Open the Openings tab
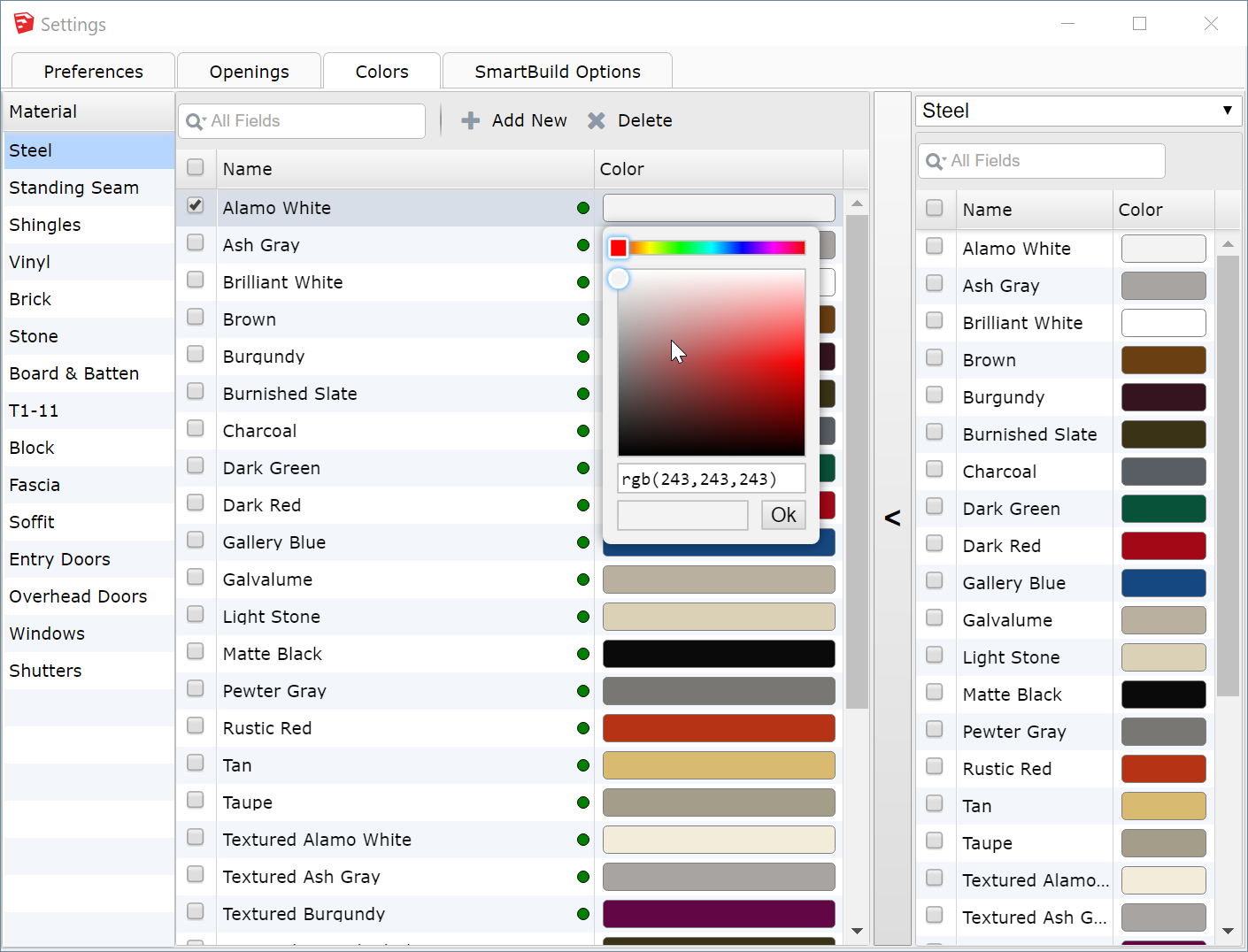The height and width of the screenshot is (952, 1248). 249,72
